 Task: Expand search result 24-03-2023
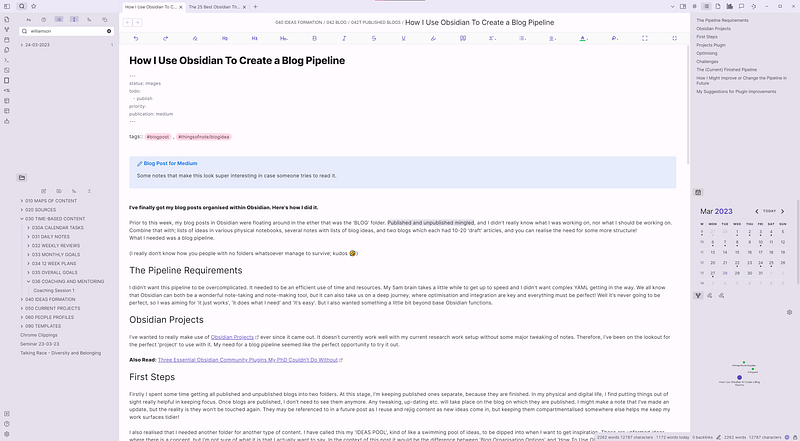21,45
